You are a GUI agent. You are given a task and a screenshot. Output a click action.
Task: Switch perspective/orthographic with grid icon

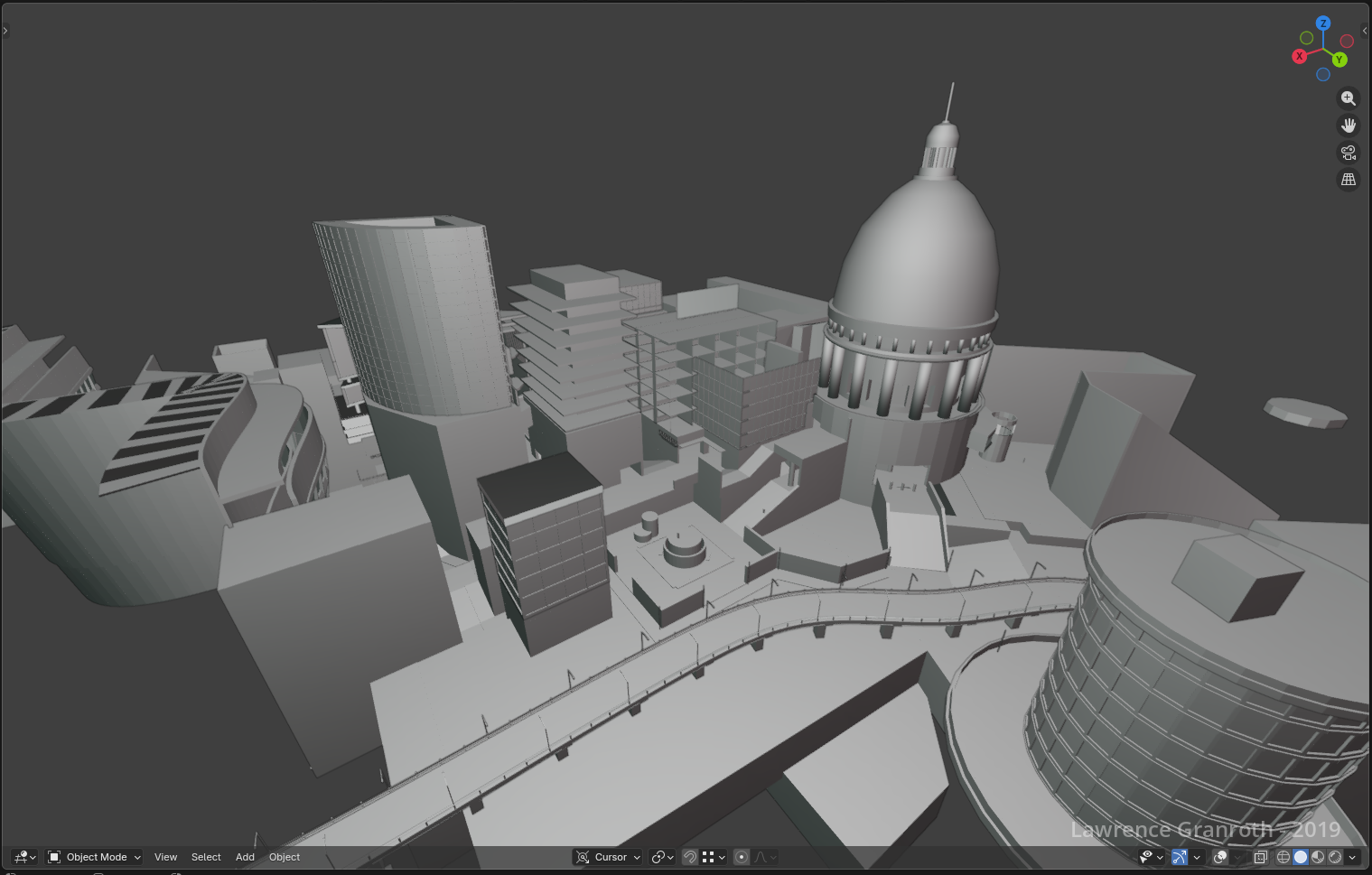[1348, 180]
